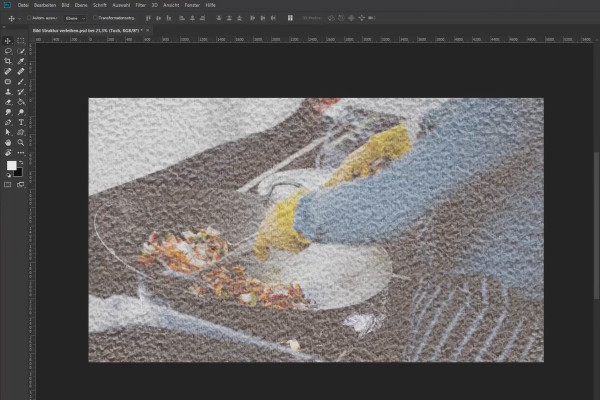Enable the Autom. ausw. checkbox

29,18
